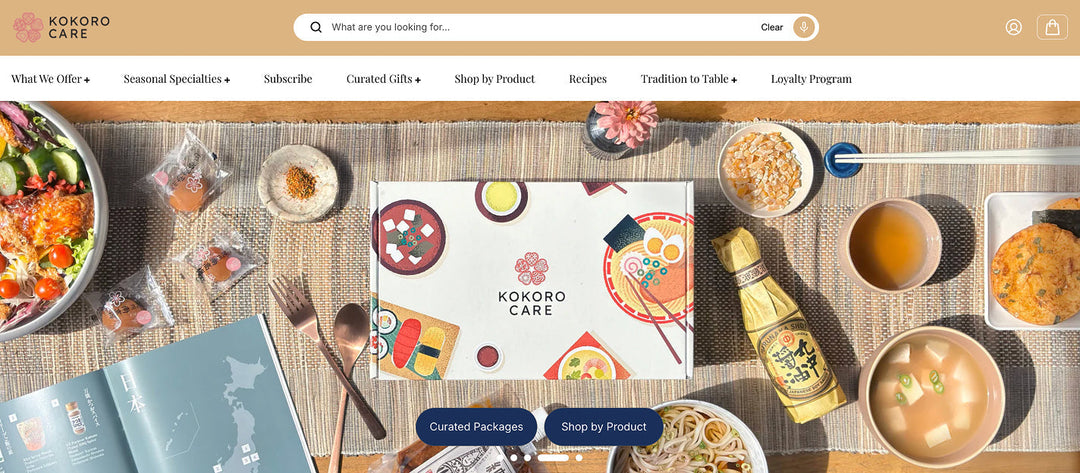The image size is (1080, 473).
Task: Expand the Seasonal Specialties menu
Action: click(x=177, y=79)
